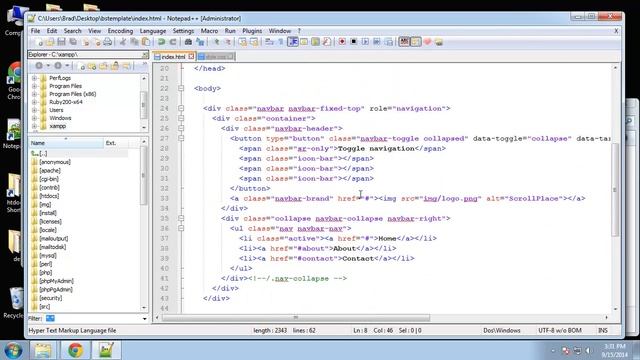Image resolution: width=640 pixels, height=360 pixels.
Task: Switch to the inactive second document tab
Action: click(x=216, y=57)
